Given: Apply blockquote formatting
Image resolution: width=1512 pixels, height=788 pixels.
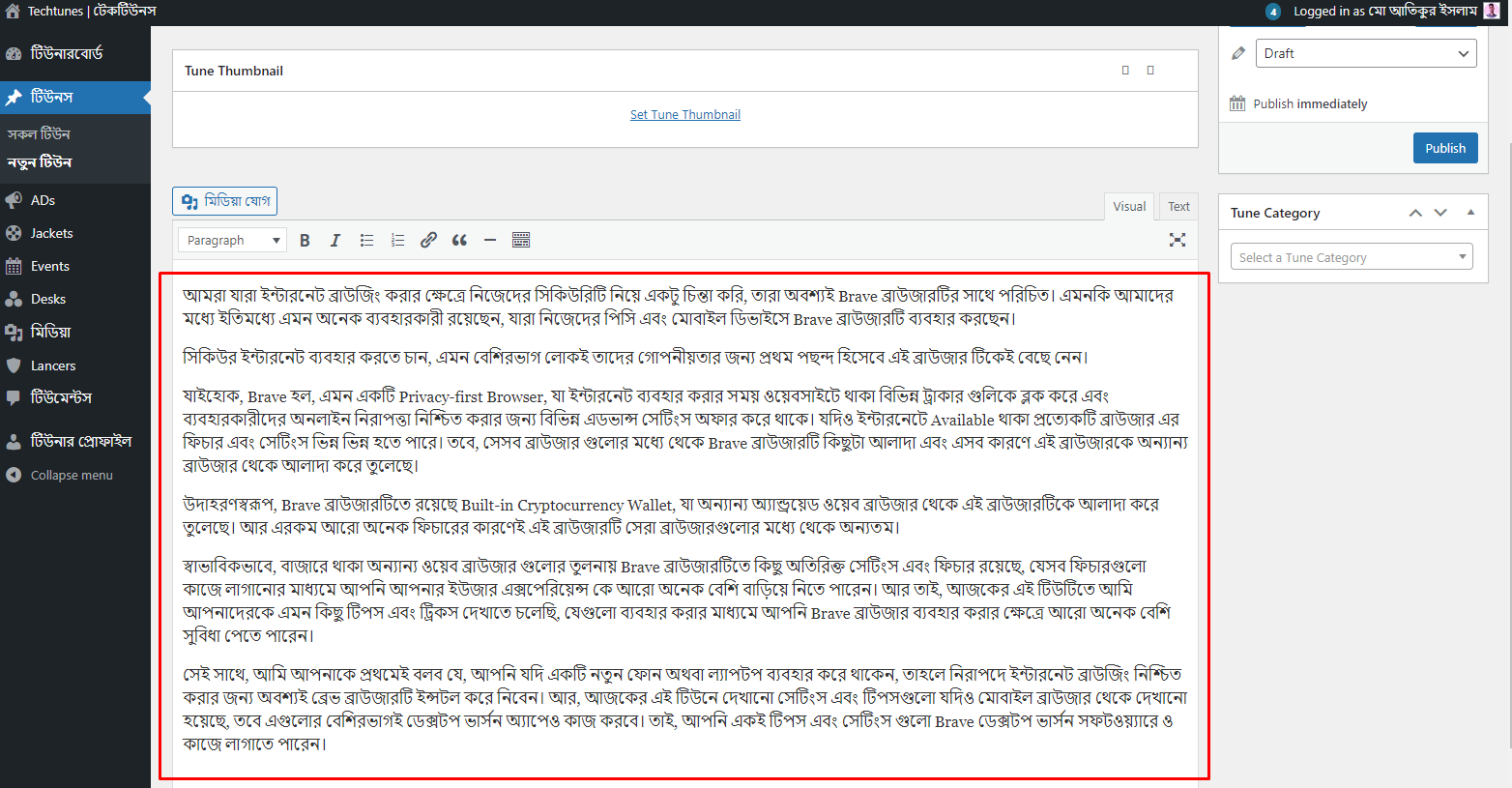Looking at the screenshot, I should click(x=459, y=239).
